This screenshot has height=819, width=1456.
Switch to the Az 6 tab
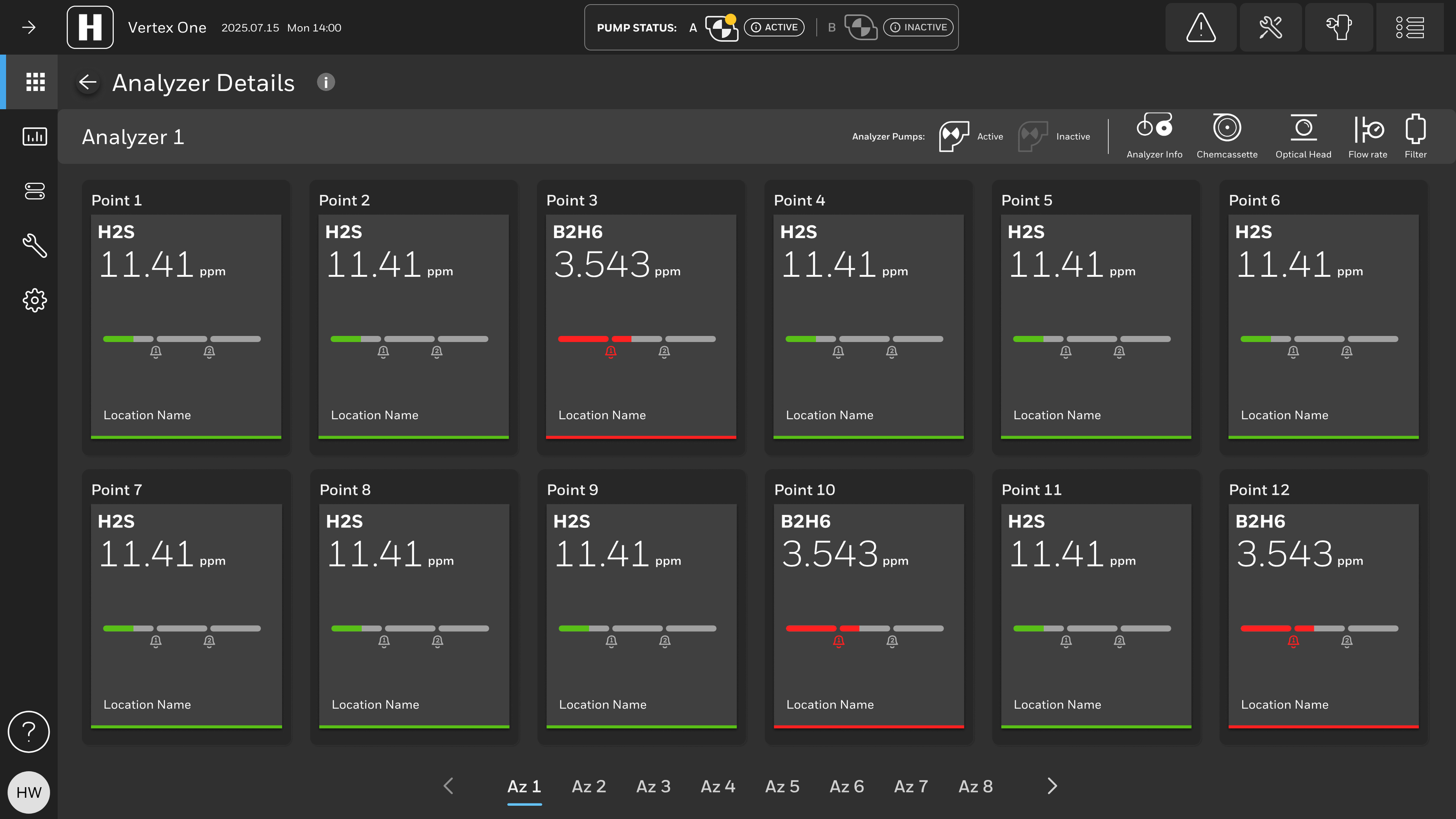click(846, 786)
